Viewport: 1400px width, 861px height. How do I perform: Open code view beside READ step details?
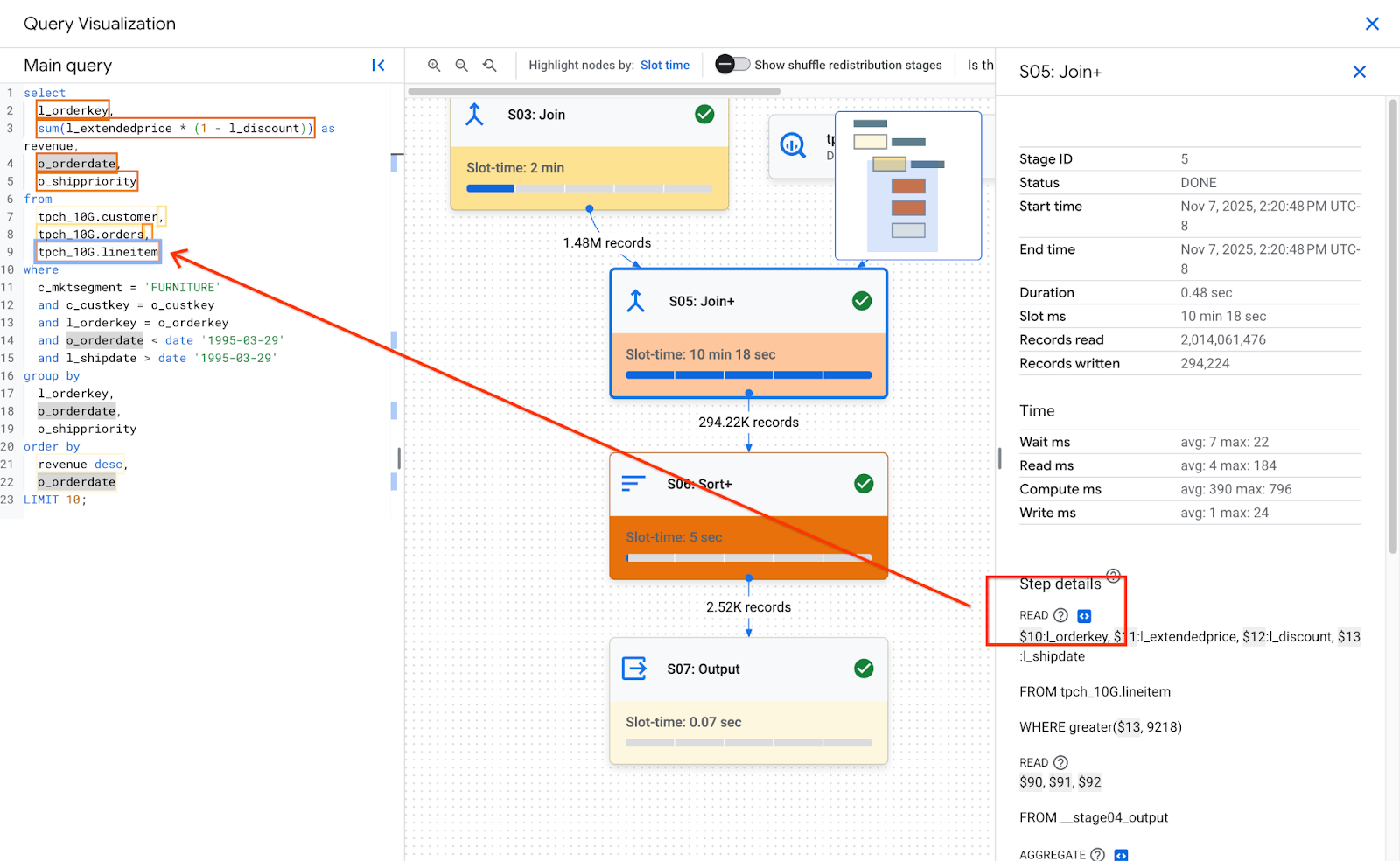1083,615
